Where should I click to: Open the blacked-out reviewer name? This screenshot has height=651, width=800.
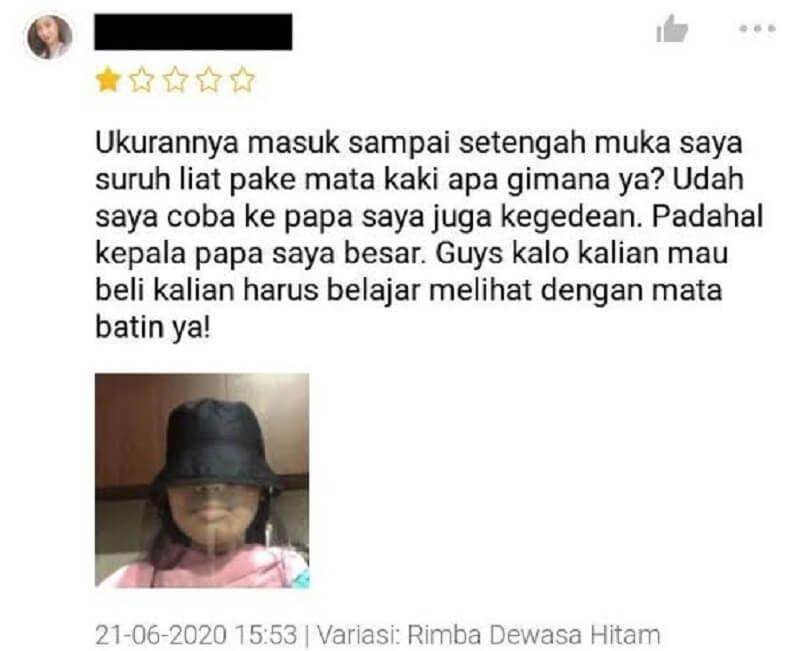193,32
